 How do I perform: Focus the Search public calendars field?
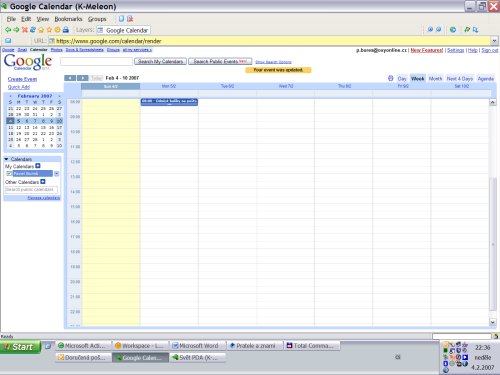31,190
